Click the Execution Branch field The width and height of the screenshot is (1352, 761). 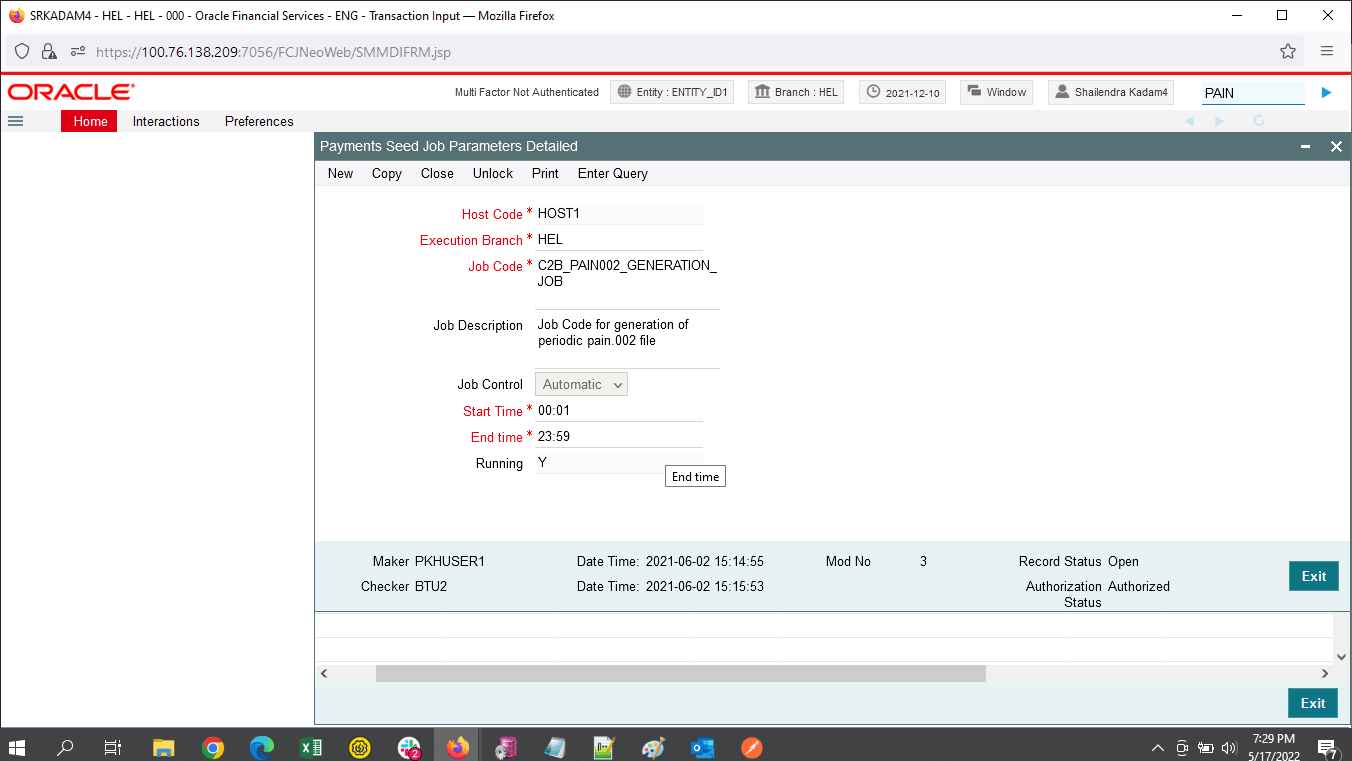619,239
